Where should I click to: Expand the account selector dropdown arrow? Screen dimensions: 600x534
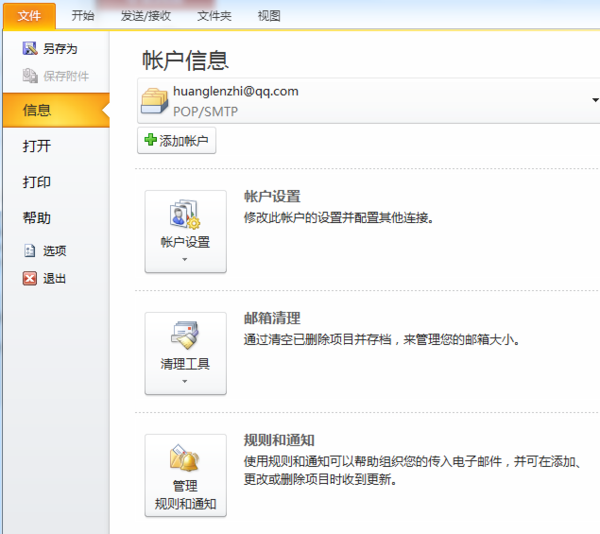click(x=595, y=100)
